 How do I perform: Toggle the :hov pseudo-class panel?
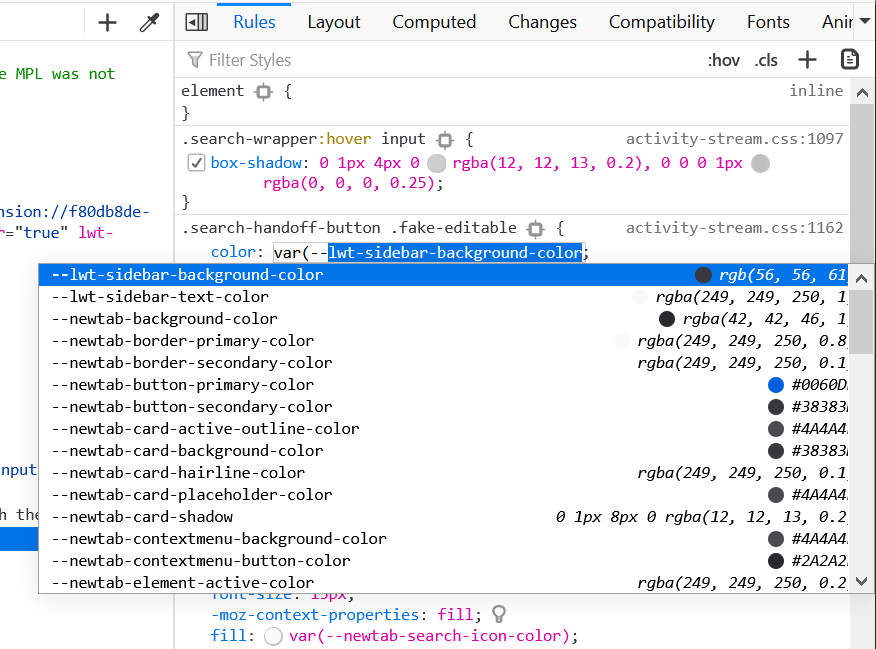tap(723, 60)
